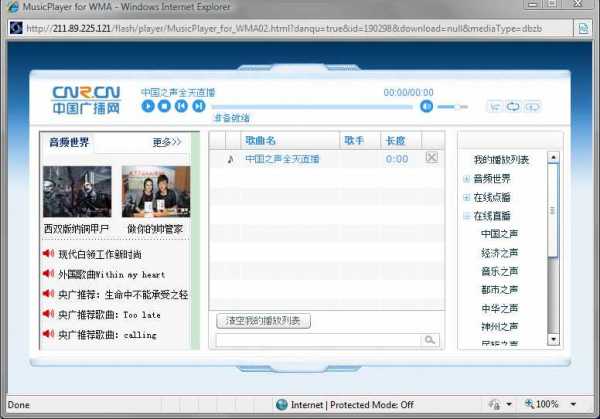
Task: Sort by 长度 column header
Action: tap(396, 141)
